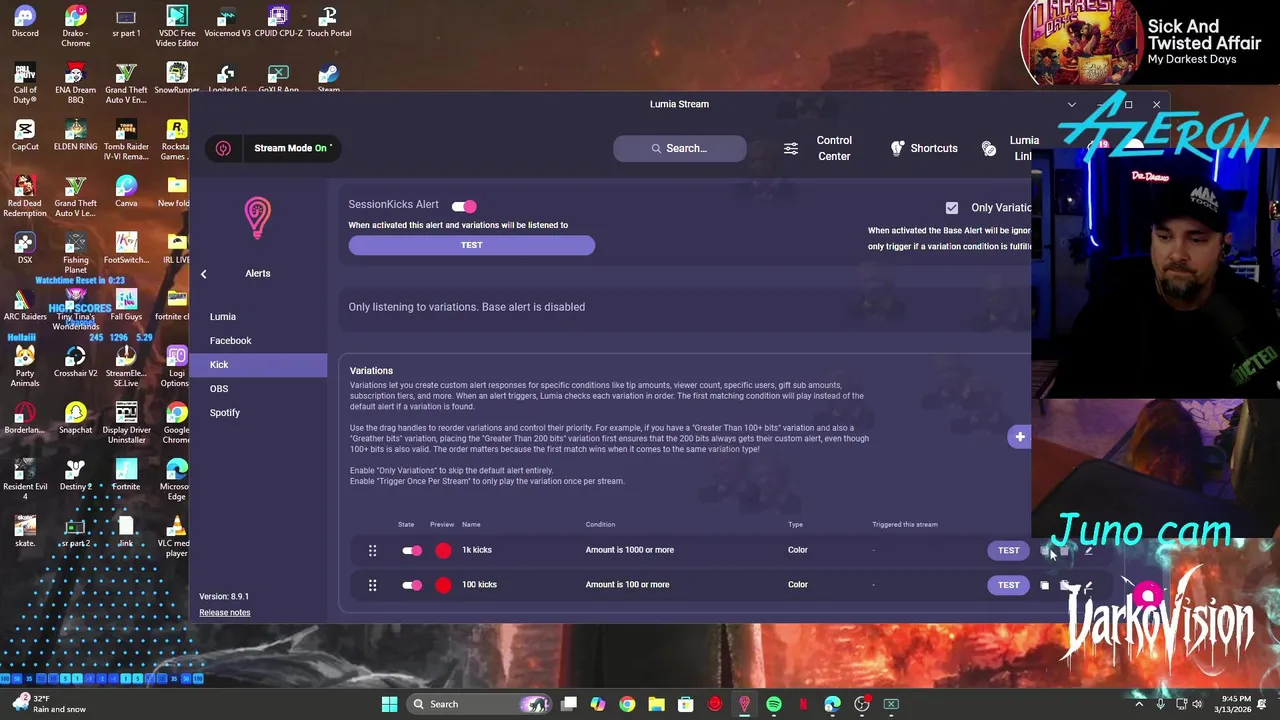This screenshot has height=720, width=1280.
Task: Open the Shortcuts lightbulb icon
Action: [x=898, y=148]
